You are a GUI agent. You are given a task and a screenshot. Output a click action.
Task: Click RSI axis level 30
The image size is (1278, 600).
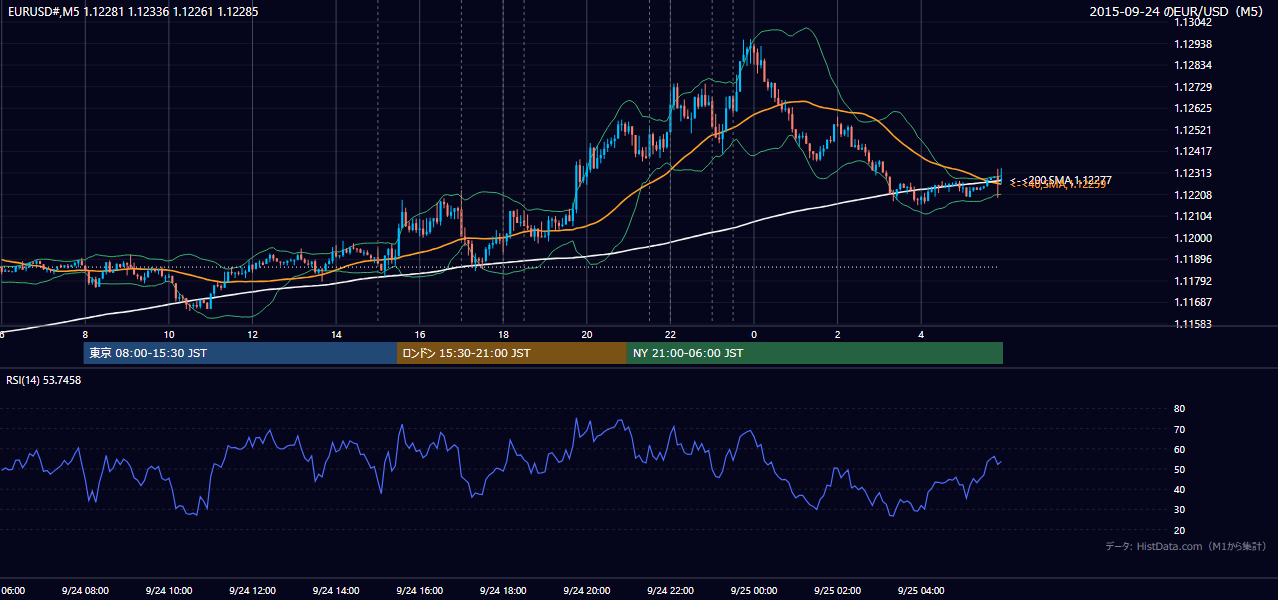click(x=1179, y=509)
